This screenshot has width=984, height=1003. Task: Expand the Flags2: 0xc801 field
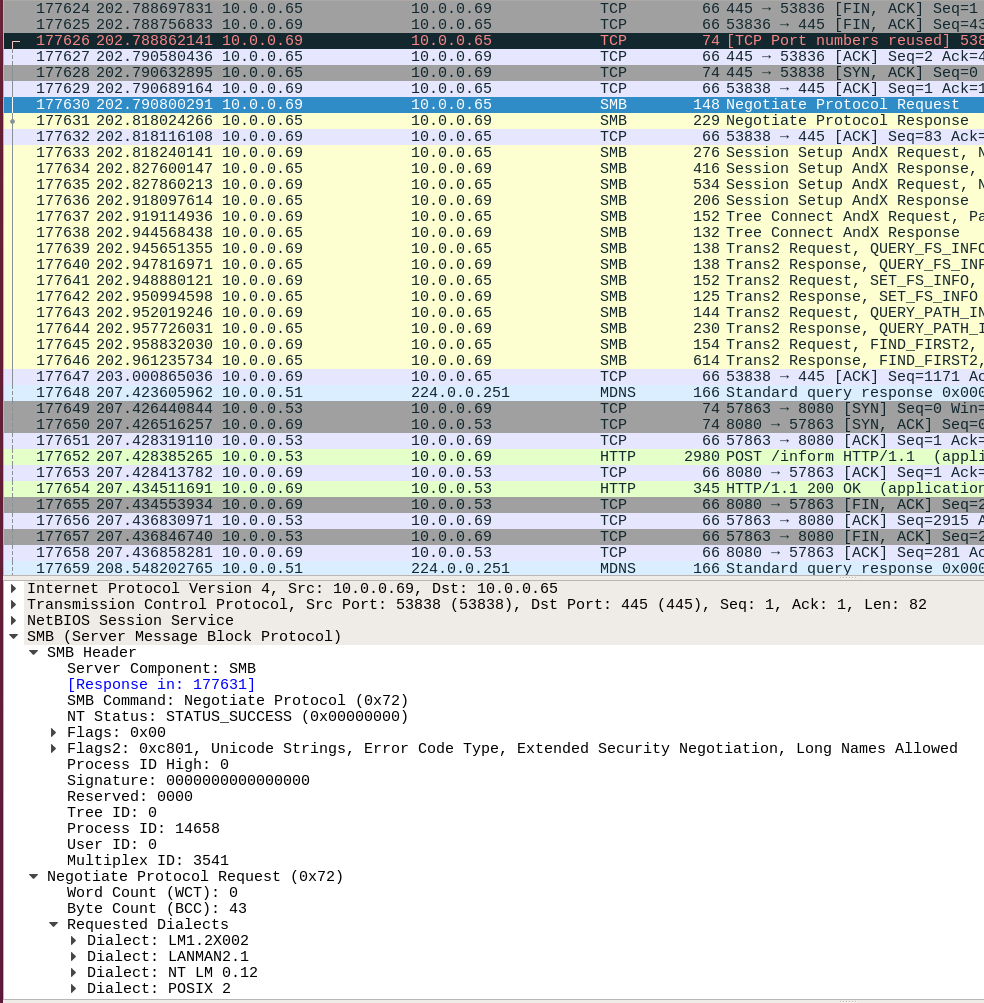click(x=54, y=748)
